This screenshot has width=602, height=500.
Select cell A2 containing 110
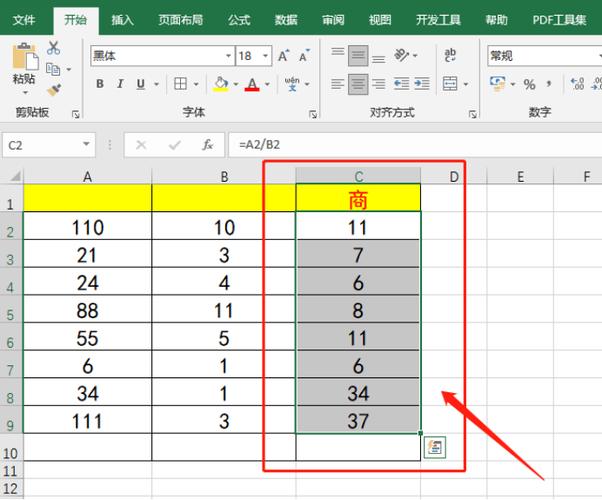88,227
